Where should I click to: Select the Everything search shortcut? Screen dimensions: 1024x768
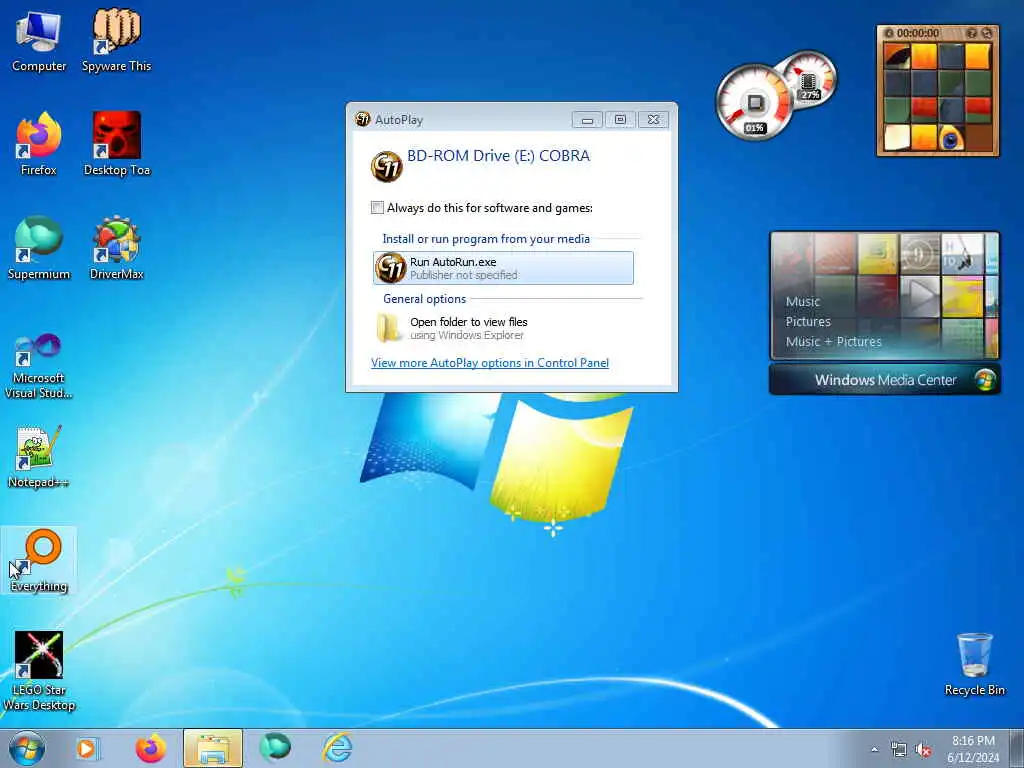coord(39,560)
